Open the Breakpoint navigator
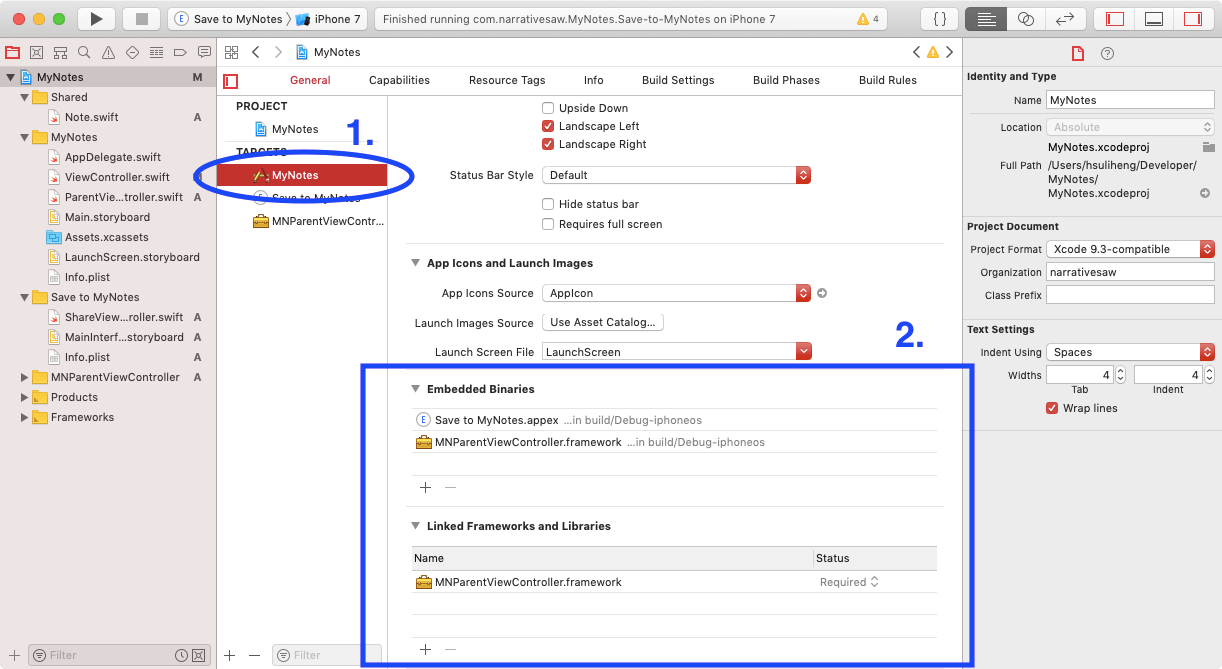 point(181,52)
